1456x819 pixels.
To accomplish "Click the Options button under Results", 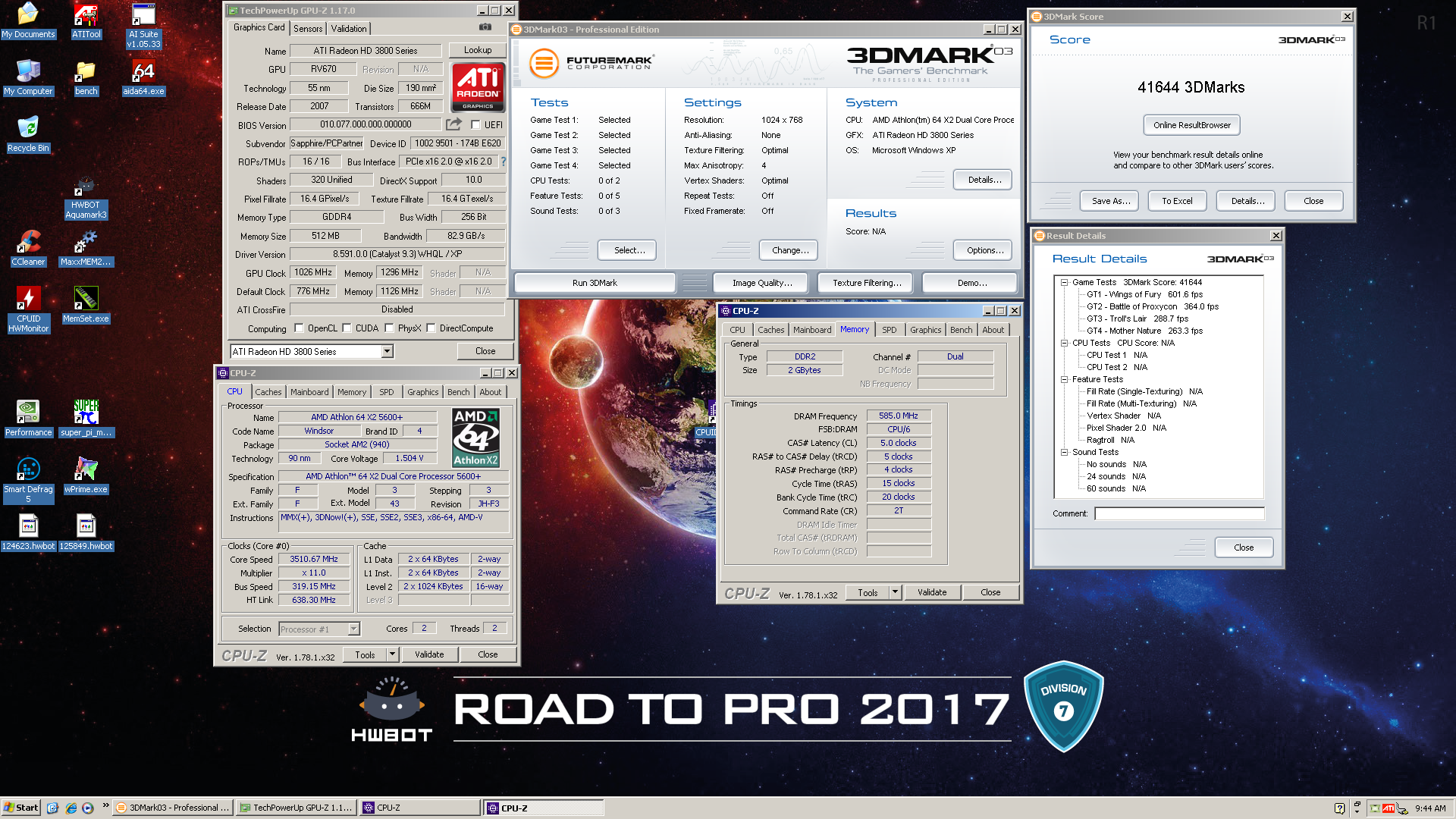I will (984, 250).
